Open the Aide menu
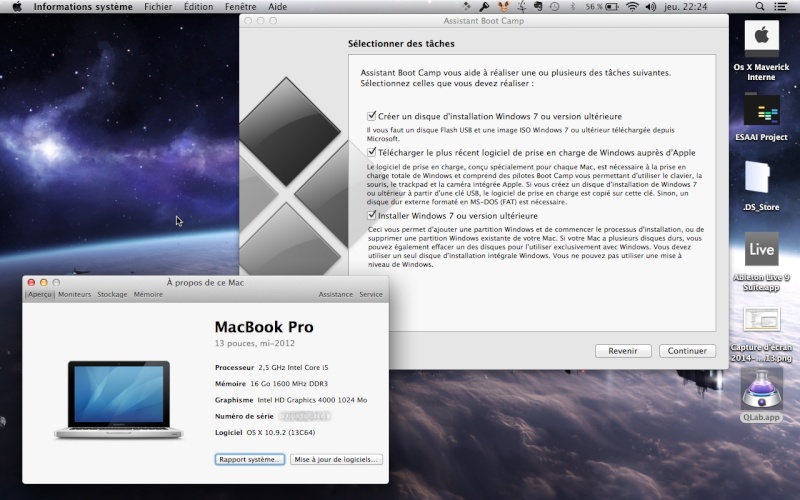Screen dimensions: 800x500 tap(278, 7)
